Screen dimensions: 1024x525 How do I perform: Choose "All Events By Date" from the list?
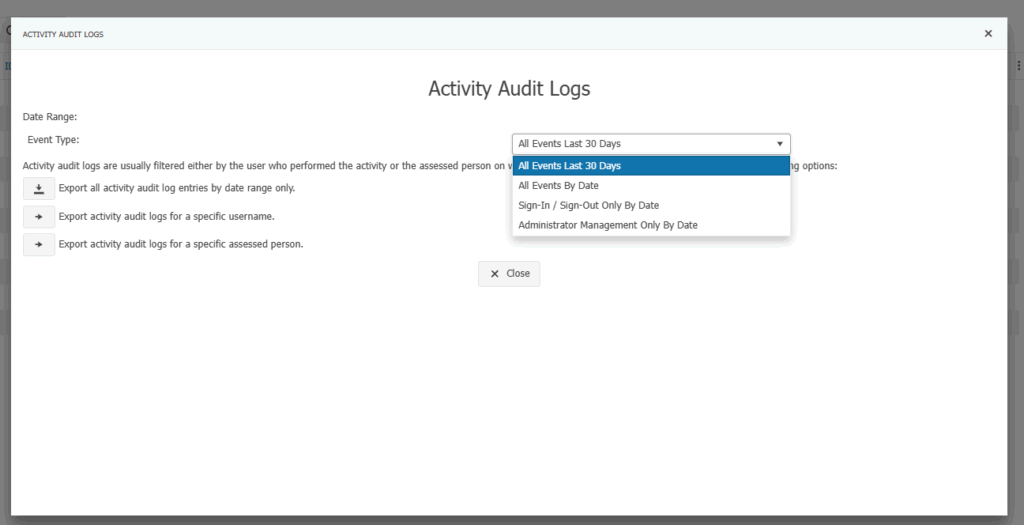click(558, 185)
